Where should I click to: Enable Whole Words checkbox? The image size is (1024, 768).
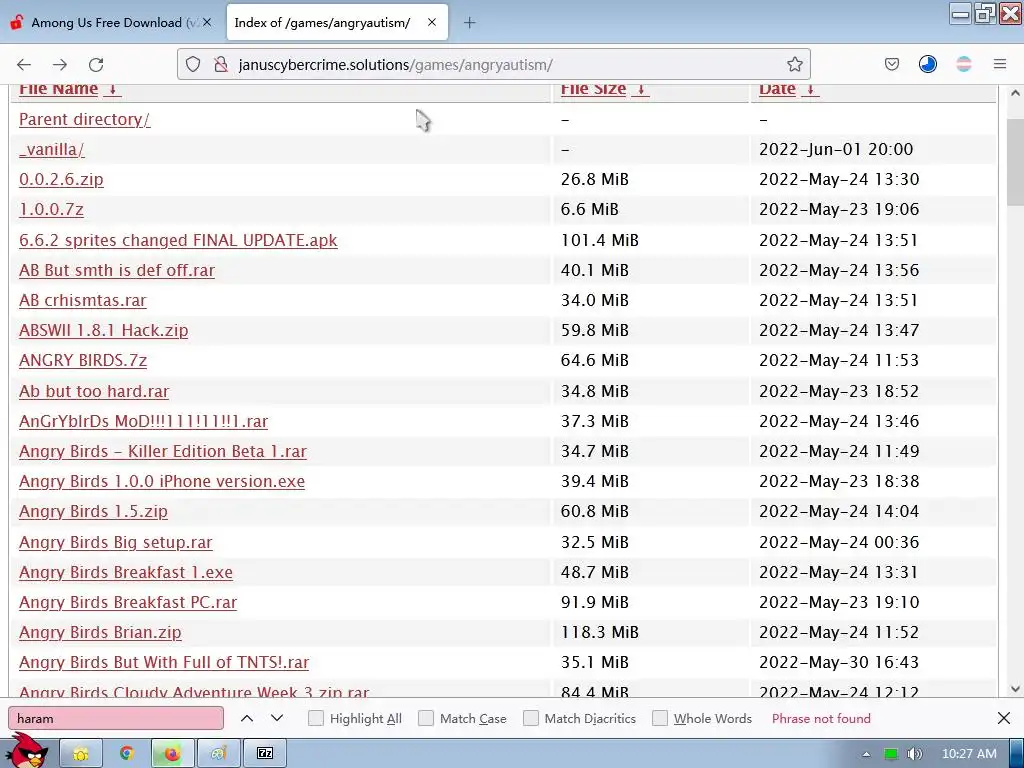660,718
